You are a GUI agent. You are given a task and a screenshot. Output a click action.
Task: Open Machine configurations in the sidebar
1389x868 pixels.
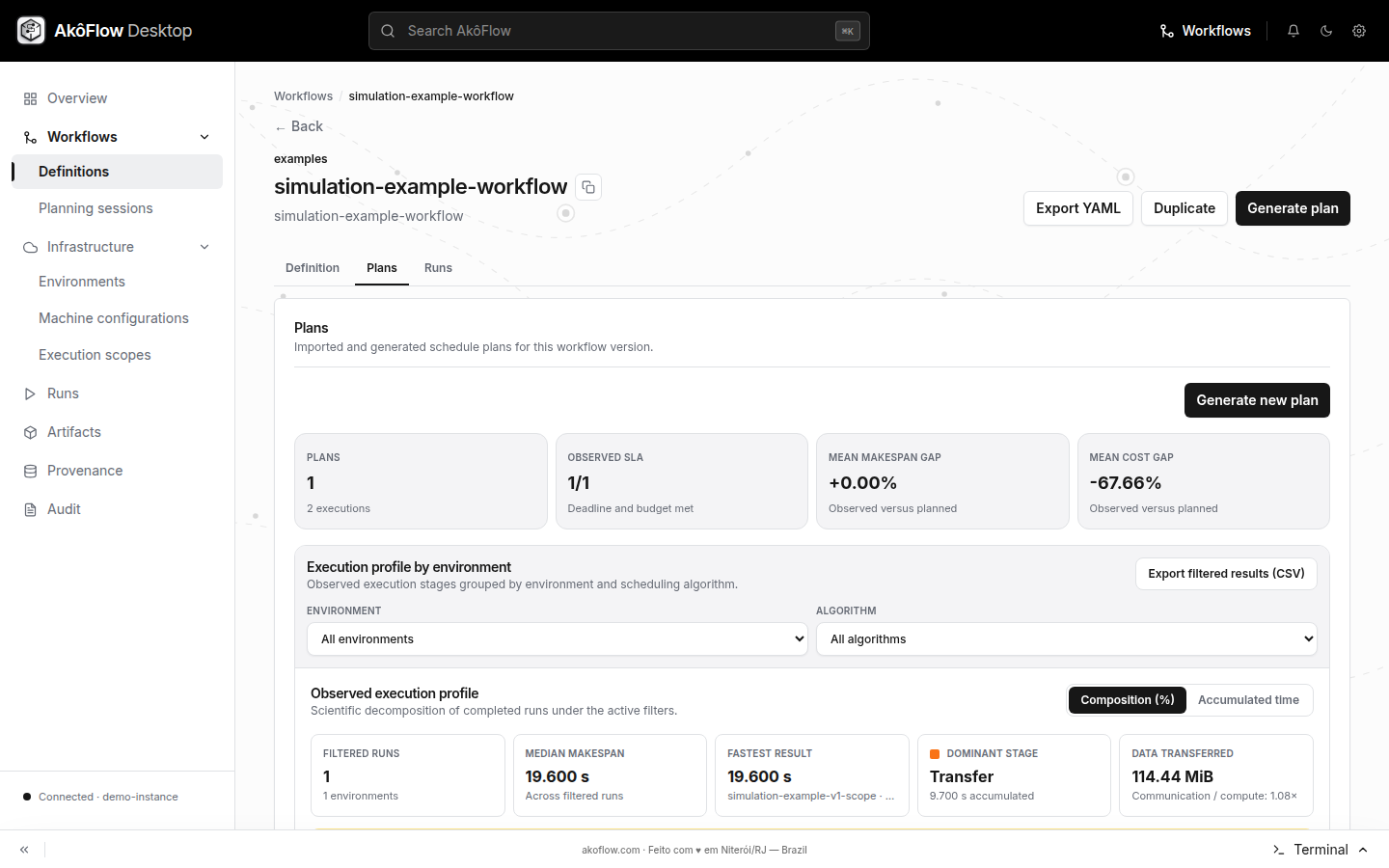tap(117, 318)
